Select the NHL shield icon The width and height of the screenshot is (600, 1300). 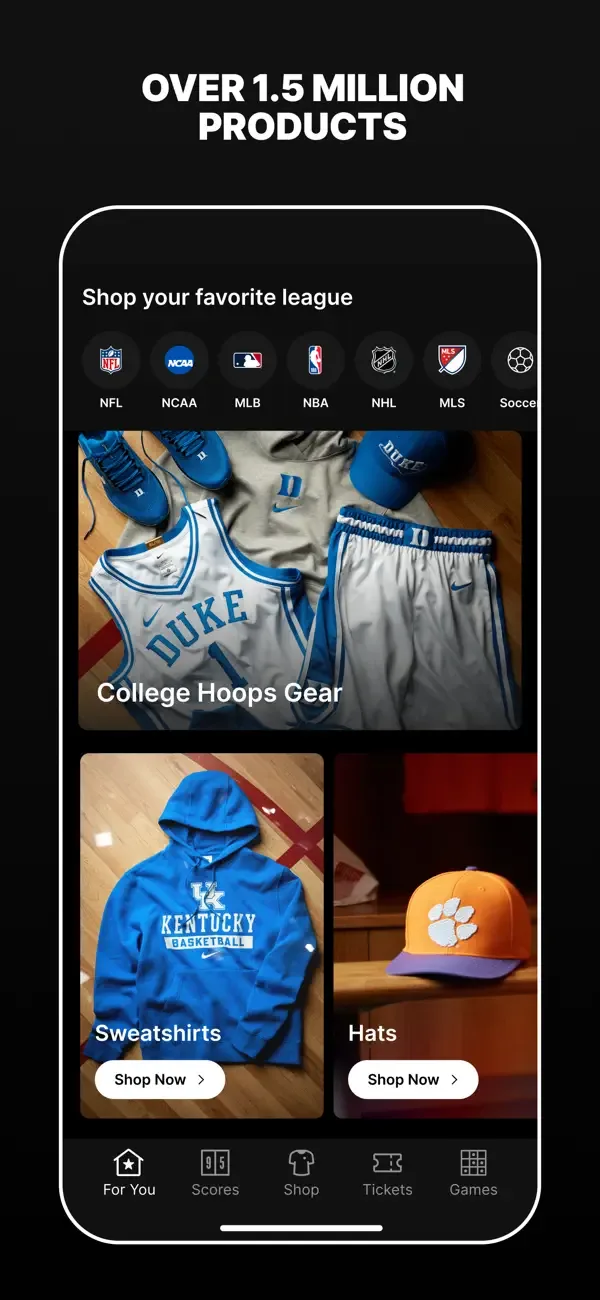pyautogui.click(x=384, y=360)
